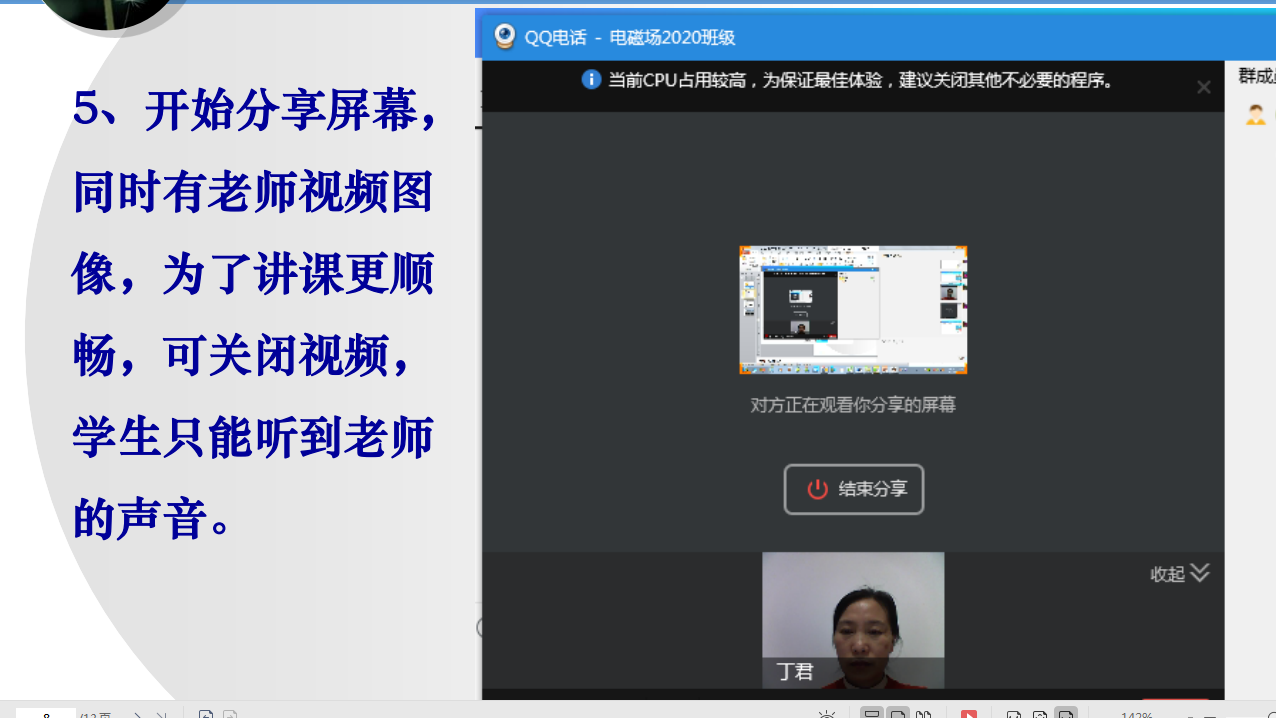Select the 丁君 video tile
This screenshot has height=718, width=1276.
(x=853, y=620)
